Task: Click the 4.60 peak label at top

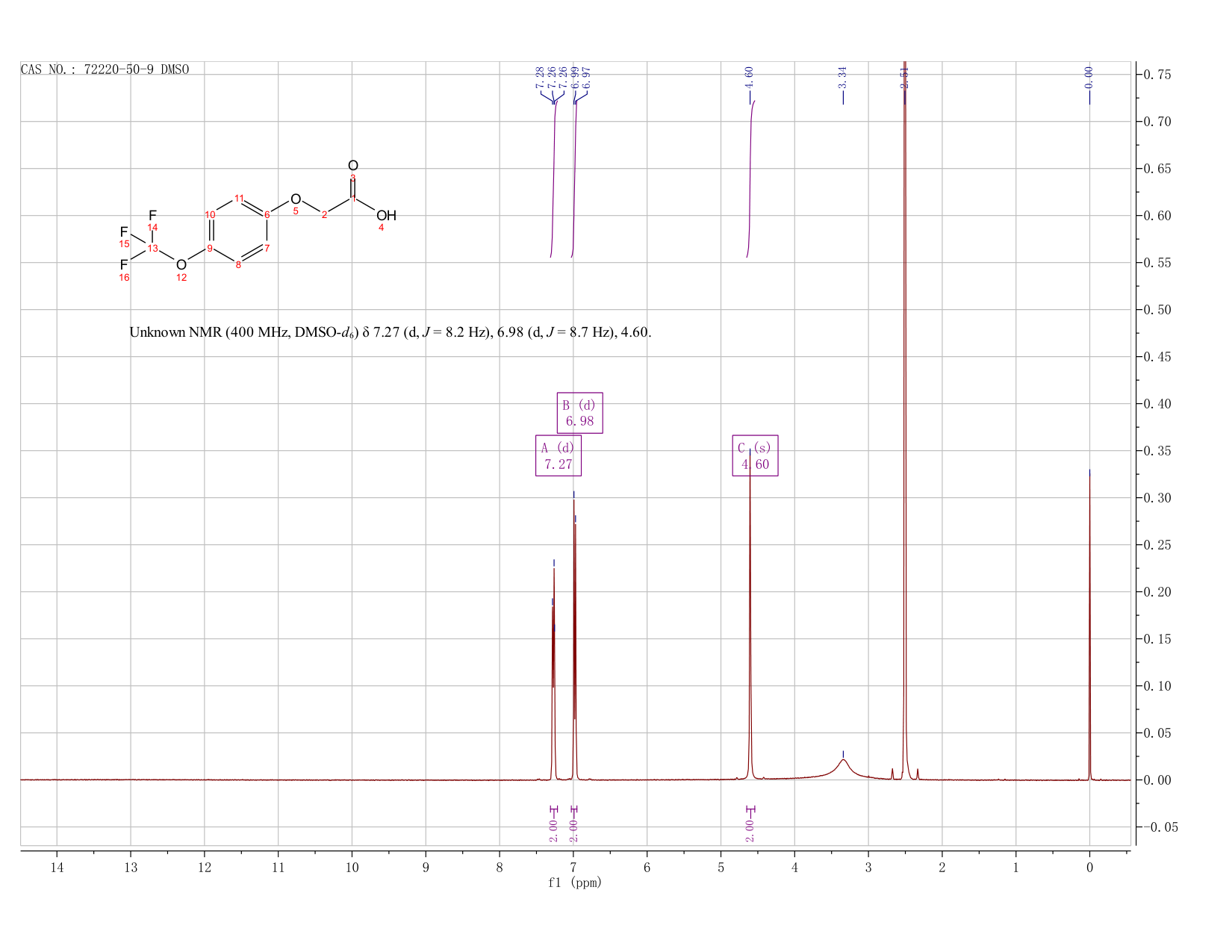Action: [749, 78]
